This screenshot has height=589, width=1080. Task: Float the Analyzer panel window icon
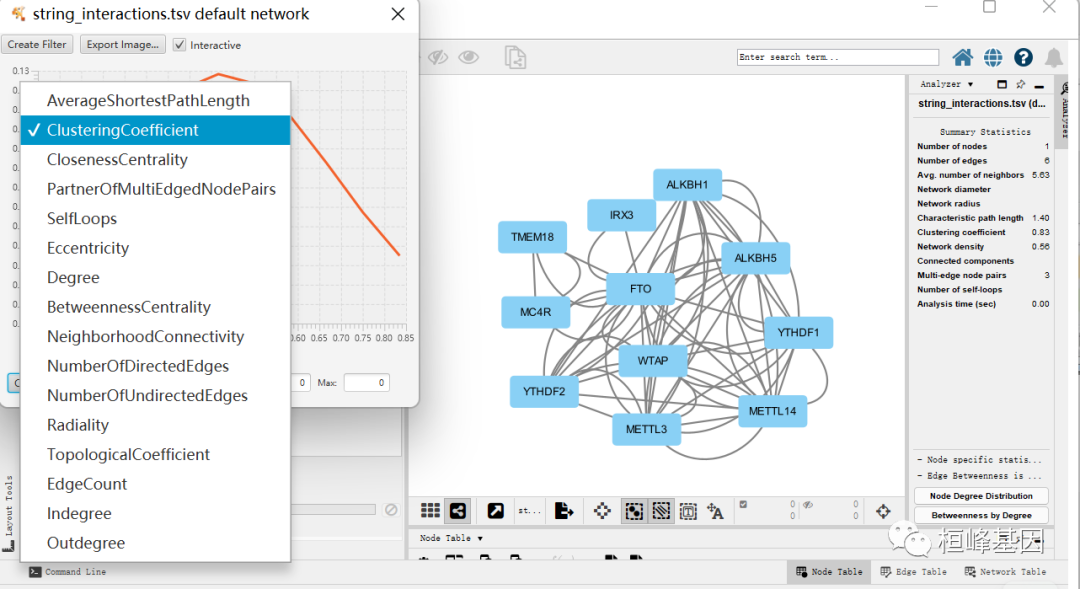tap(1001, 84)
